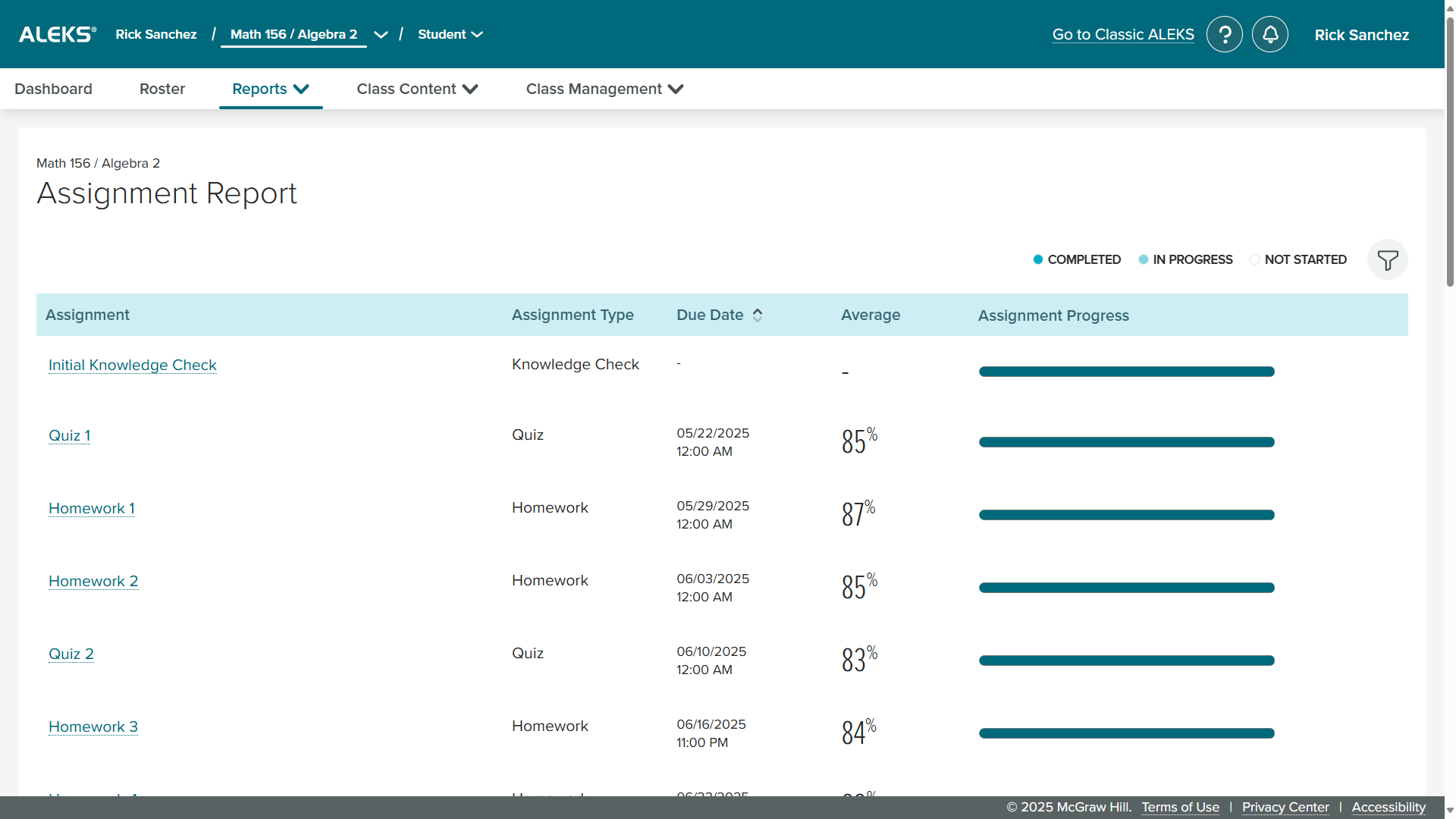Click the Homework 2 progress bar
This screenshot has width=1456, height=819.
[x=1127, y=588]
